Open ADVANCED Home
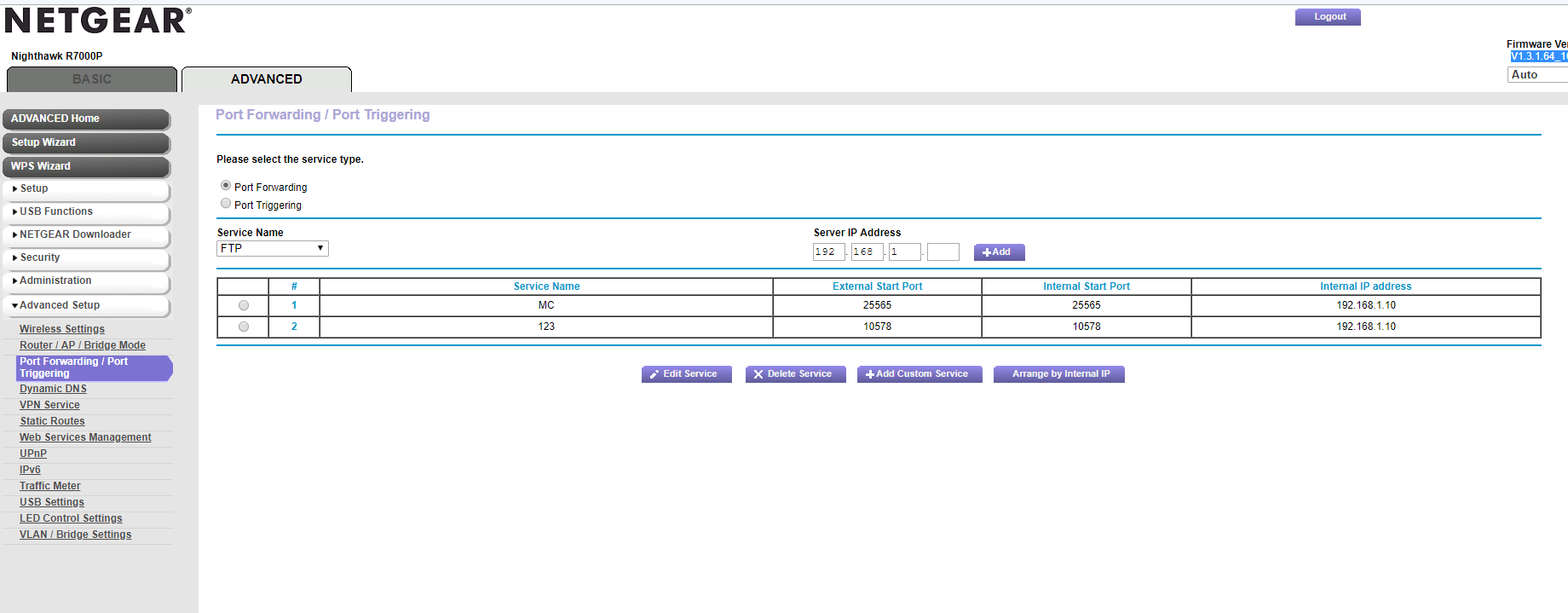The image size is (1568, 613). [x=85, y=119]
